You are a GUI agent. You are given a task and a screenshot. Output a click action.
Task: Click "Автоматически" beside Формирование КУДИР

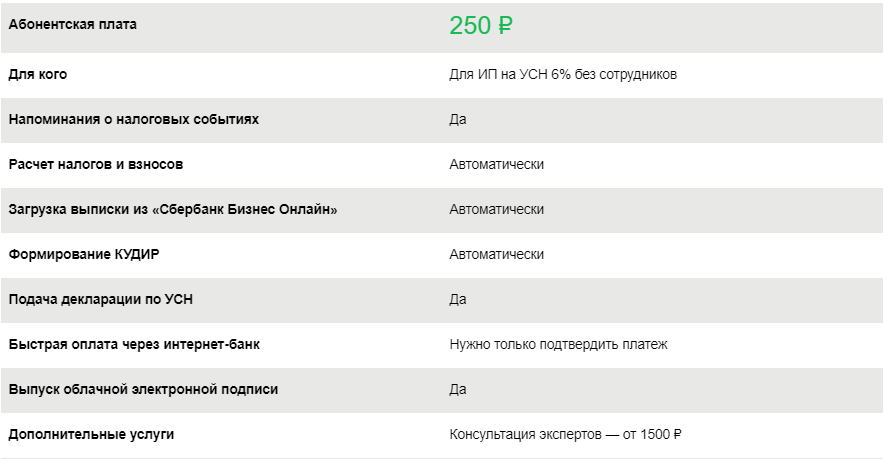[497, 254]
